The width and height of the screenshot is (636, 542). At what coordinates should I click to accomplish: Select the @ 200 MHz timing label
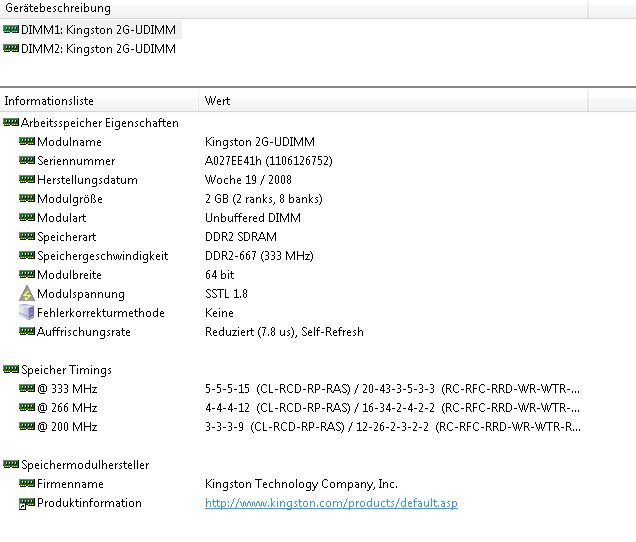pyautogui.click(x=67, y=427)
